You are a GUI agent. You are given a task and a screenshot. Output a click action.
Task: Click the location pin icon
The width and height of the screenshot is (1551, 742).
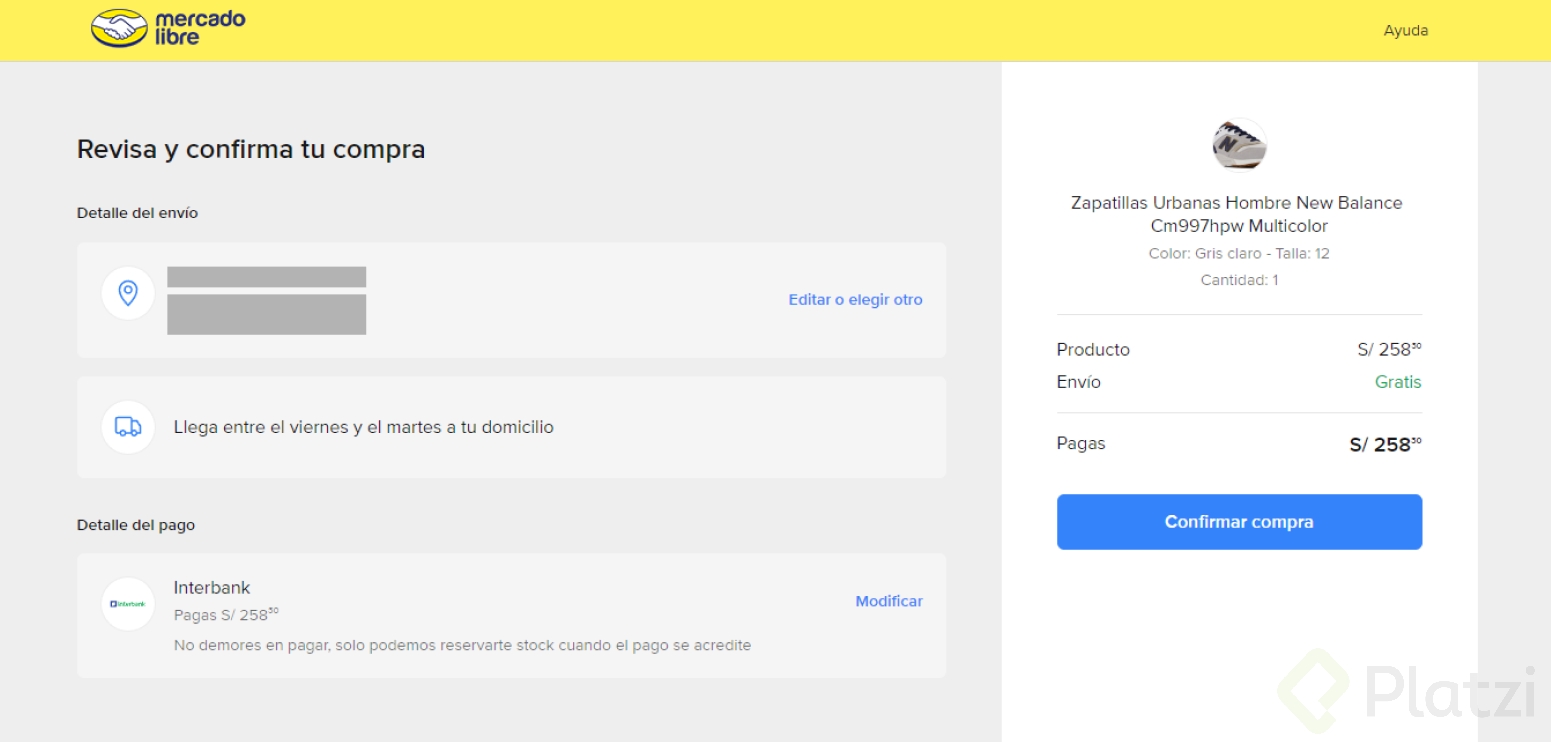coord(128,293)
